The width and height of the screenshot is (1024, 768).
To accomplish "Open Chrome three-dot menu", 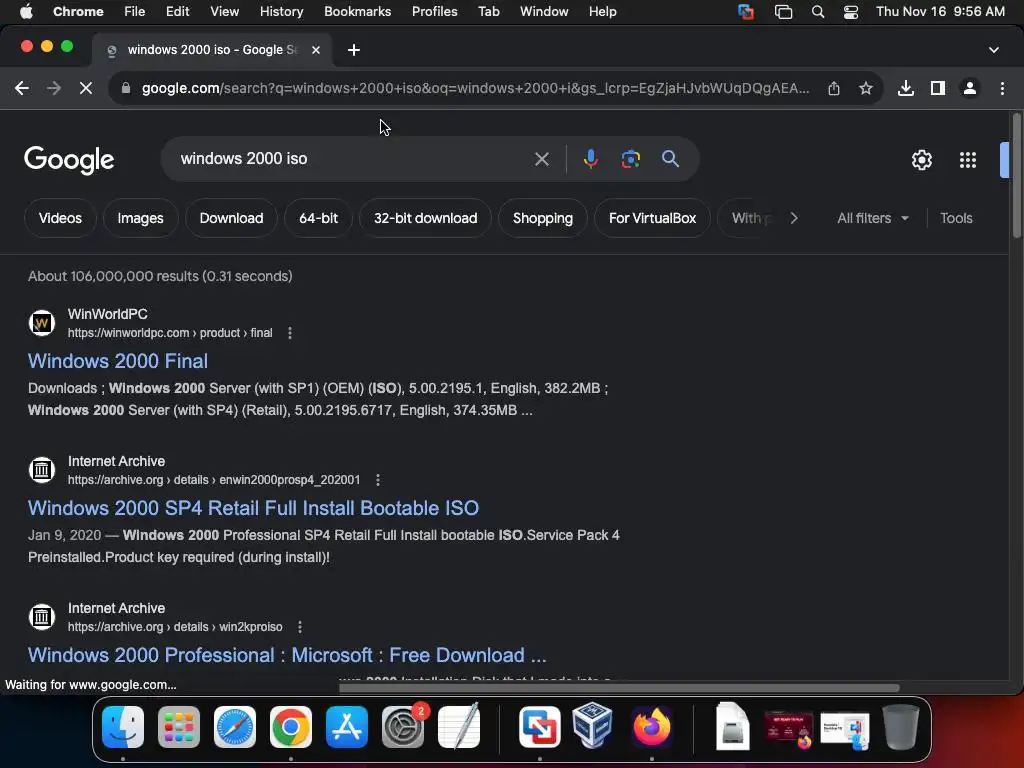I will click(1002, 88).
